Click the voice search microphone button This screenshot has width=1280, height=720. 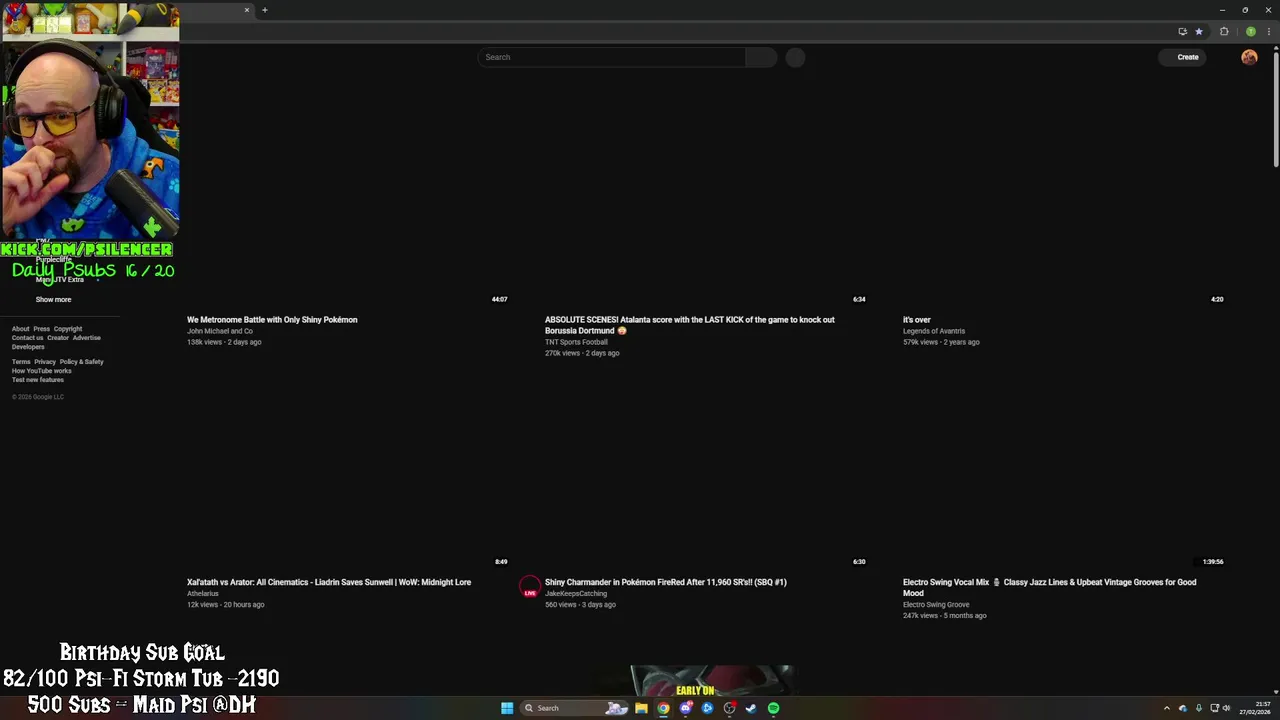click(x=795, y=57)
